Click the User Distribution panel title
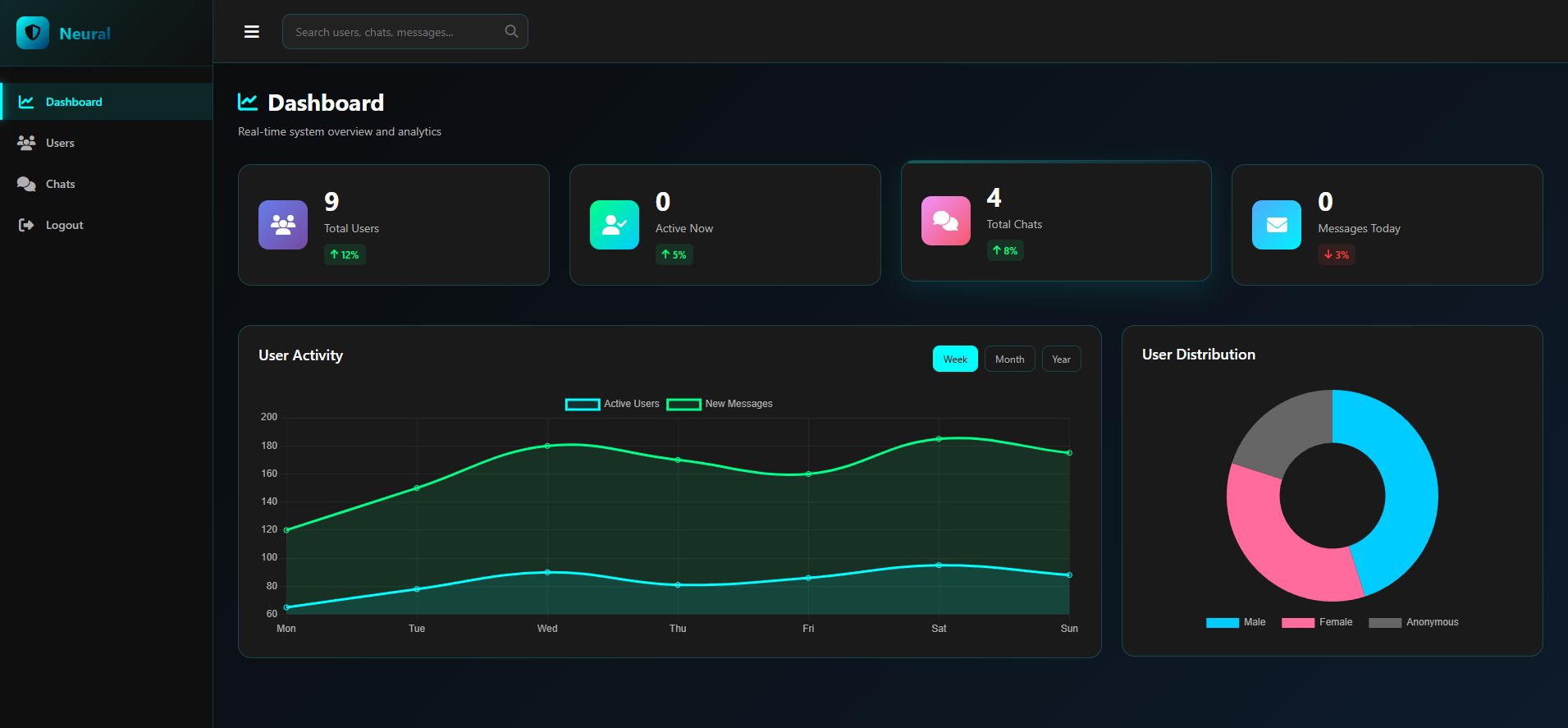 click(1199, 355)
